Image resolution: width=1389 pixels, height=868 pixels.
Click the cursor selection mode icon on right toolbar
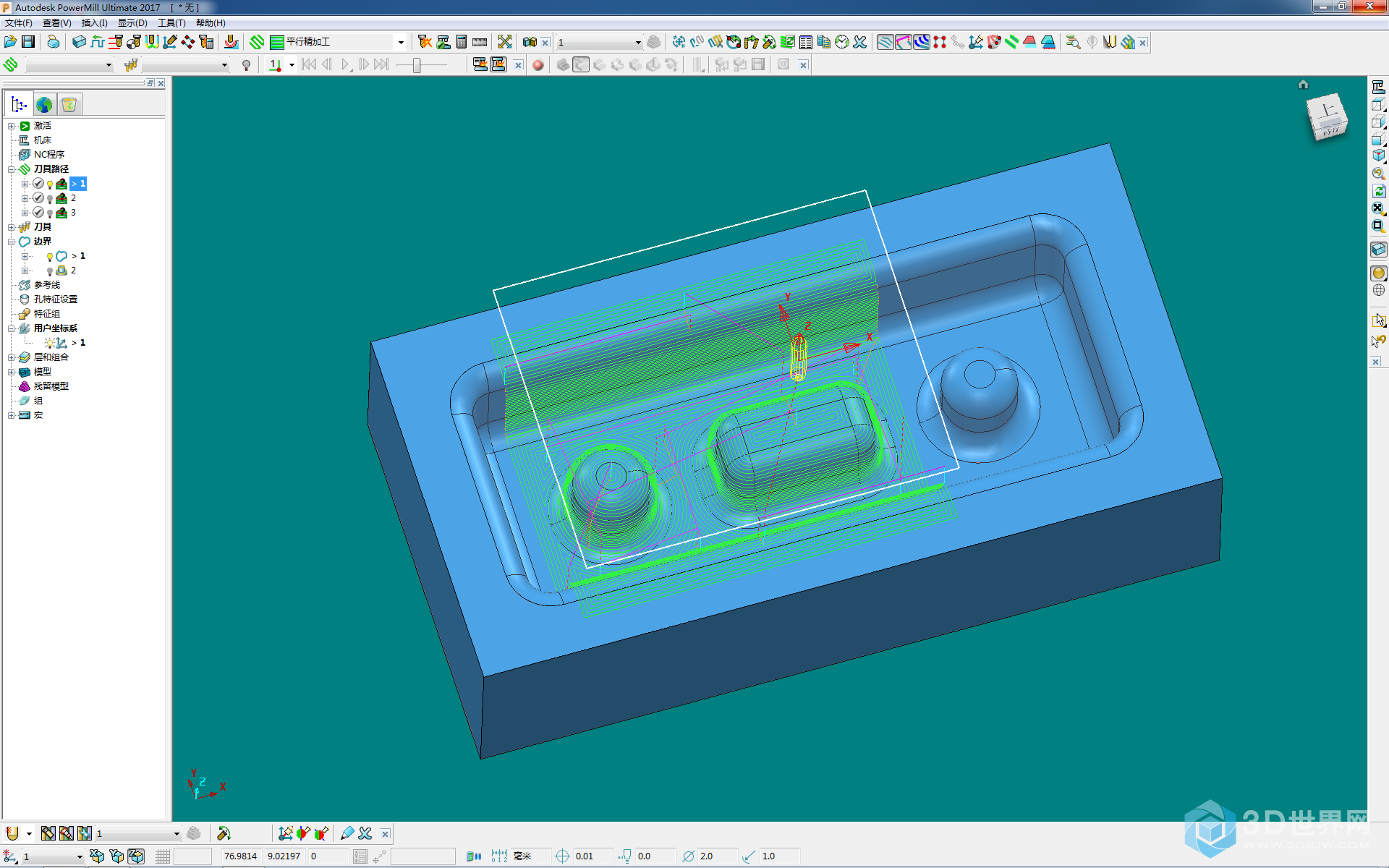tap(1378, 320)
